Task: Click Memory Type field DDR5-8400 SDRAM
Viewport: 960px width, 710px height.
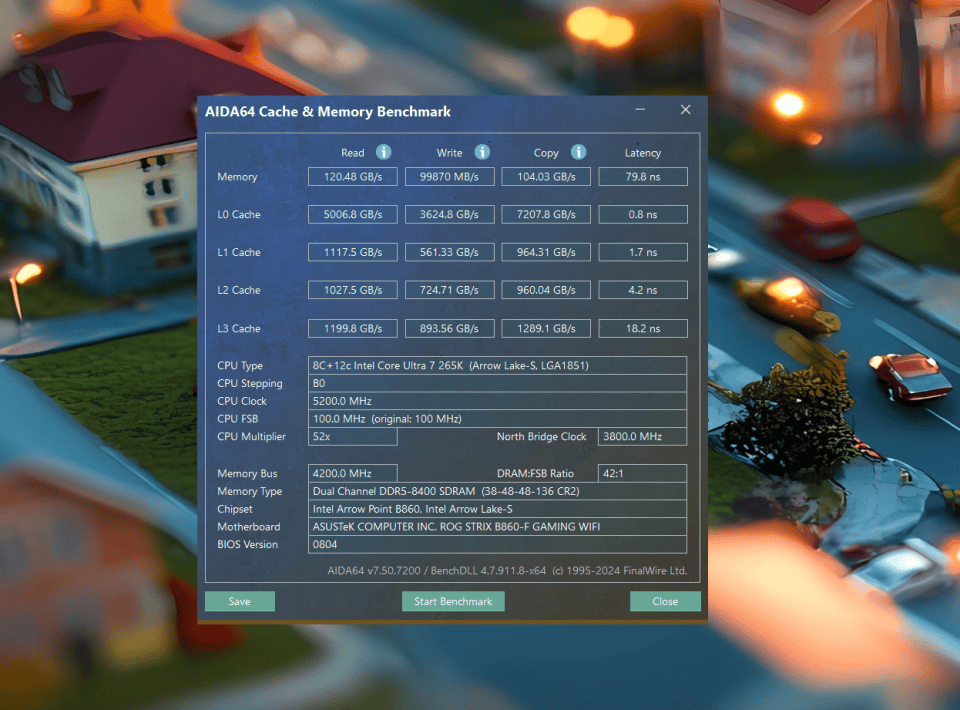Action: click(x=497, y=491)
